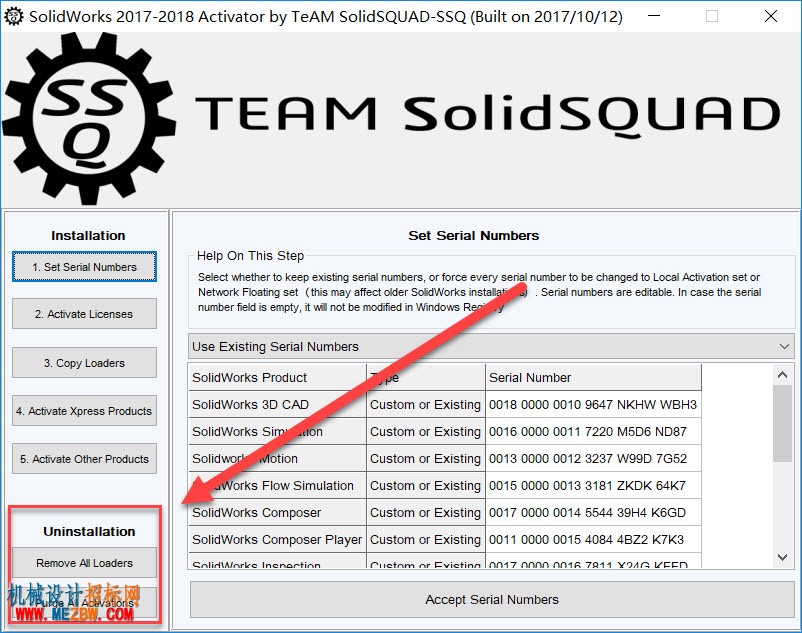Minimize the Activator window
802x633 pixels.
click(654, 16)
